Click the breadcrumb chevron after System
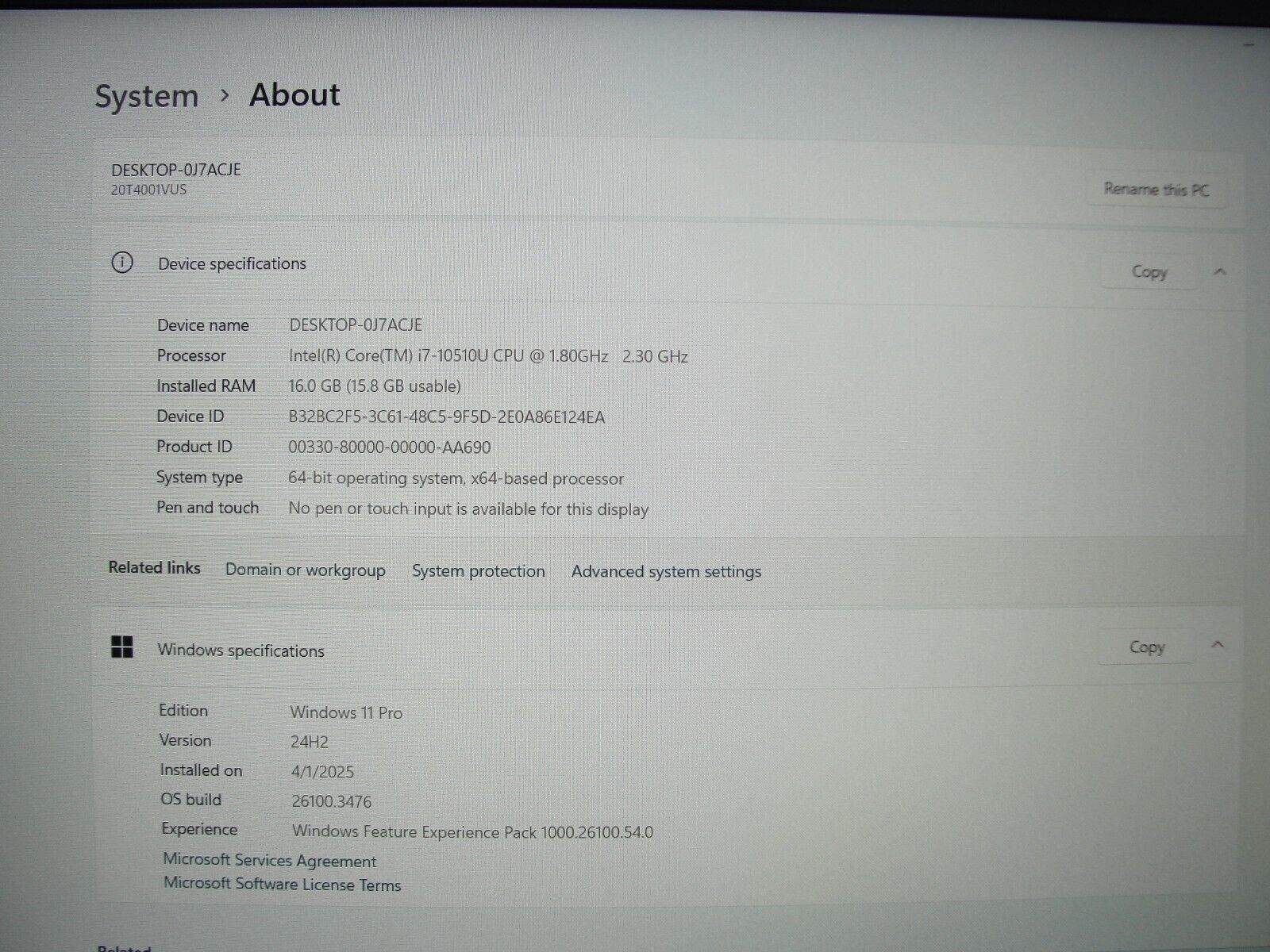 [x=225, y=95]
